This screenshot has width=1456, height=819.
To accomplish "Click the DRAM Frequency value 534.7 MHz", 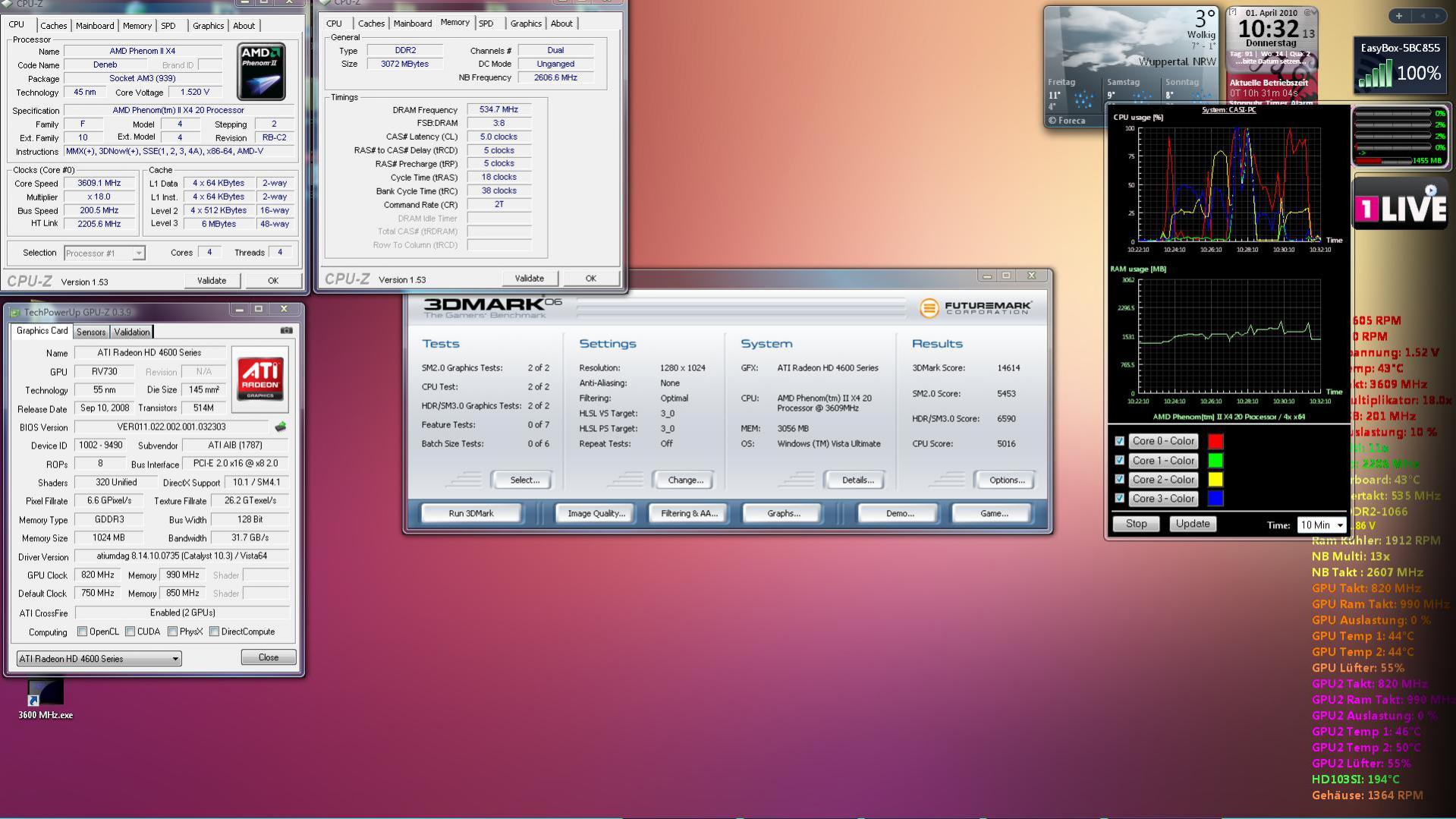I will (498, 109).
